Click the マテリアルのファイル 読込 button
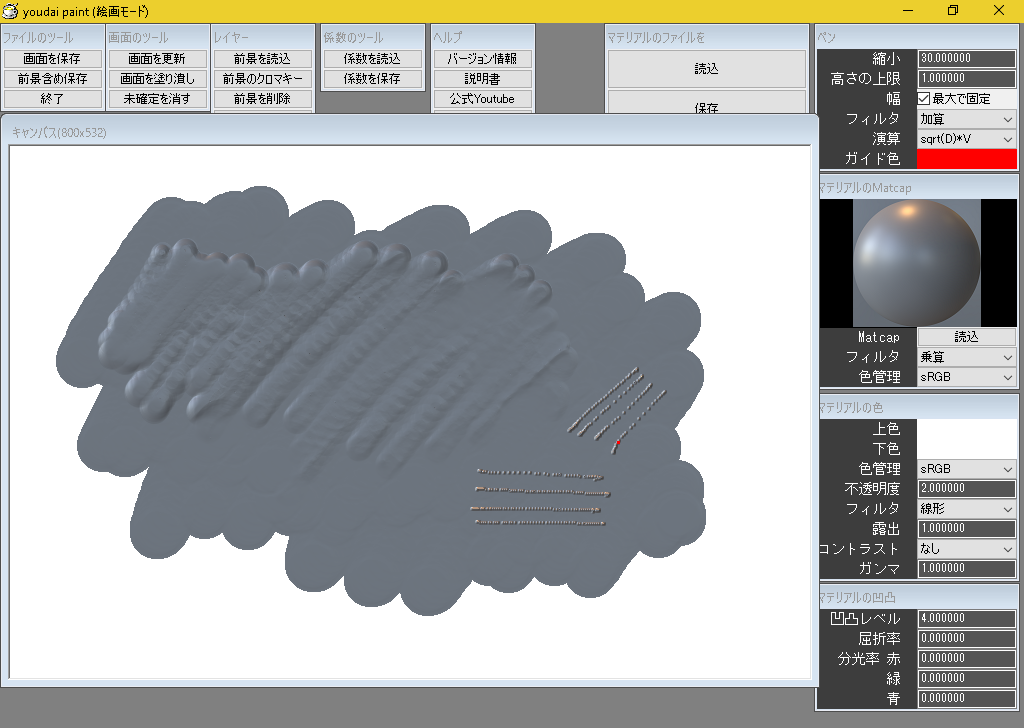 (706, 69)
